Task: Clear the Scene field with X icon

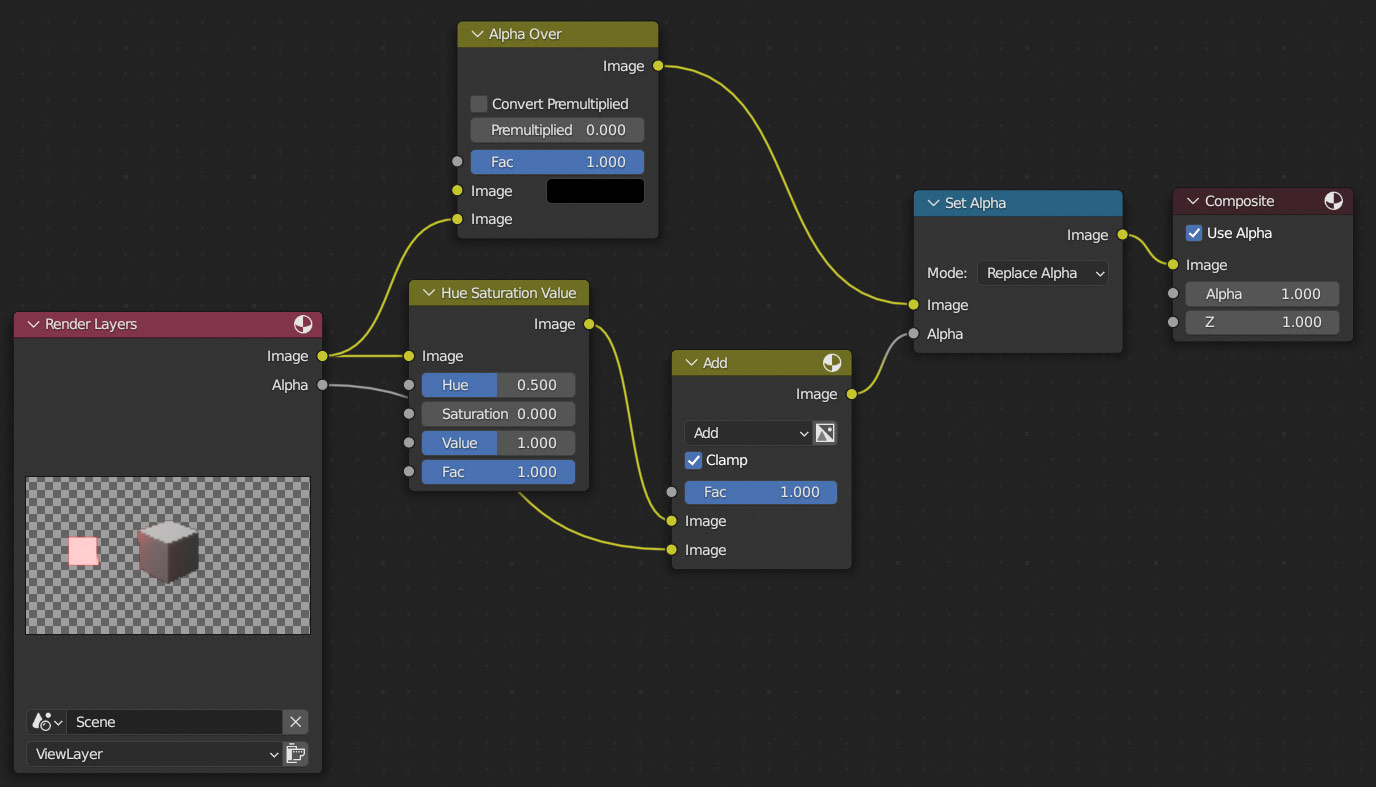Action: click(295, 722)
